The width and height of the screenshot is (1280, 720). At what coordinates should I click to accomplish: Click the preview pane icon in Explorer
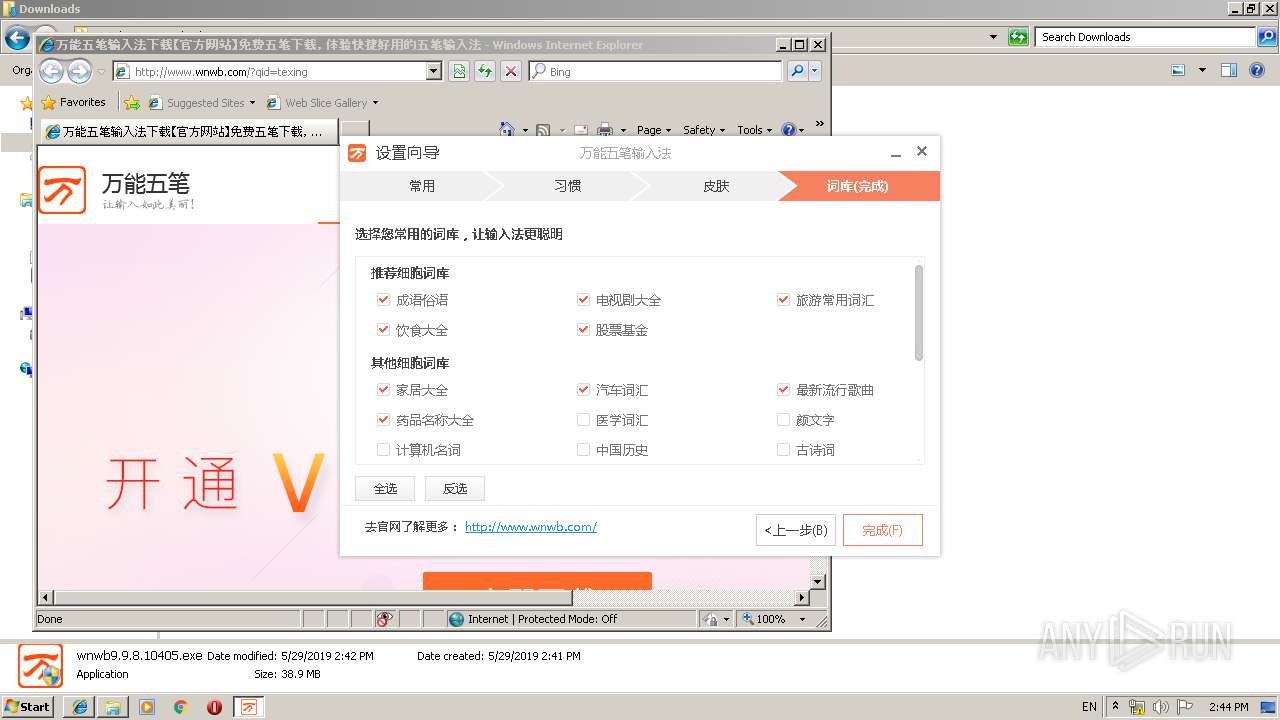pyautogui.click(x=1229, y=70)
